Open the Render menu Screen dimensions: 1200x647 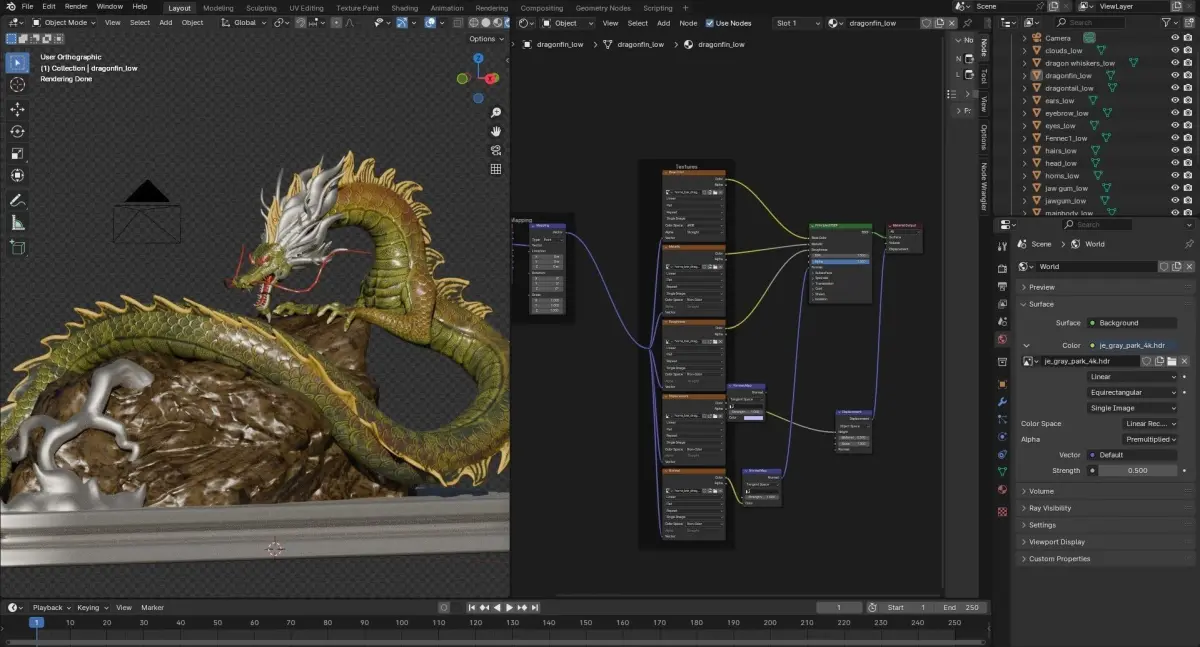coord(76,6)
